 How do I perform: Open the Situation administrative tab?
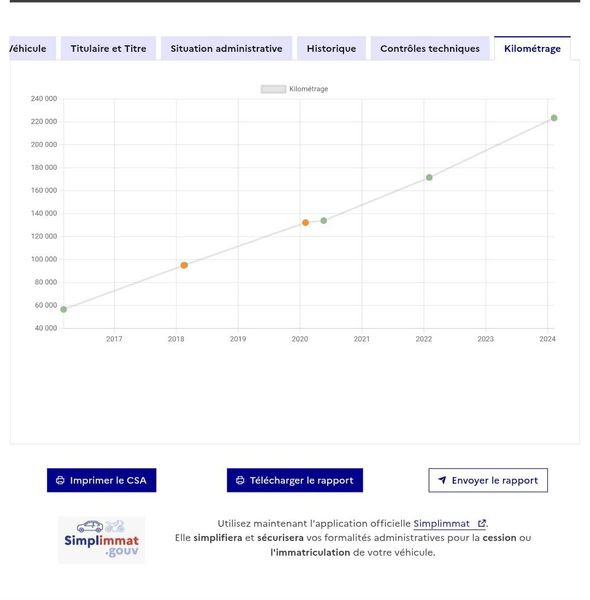coord(227,49)
